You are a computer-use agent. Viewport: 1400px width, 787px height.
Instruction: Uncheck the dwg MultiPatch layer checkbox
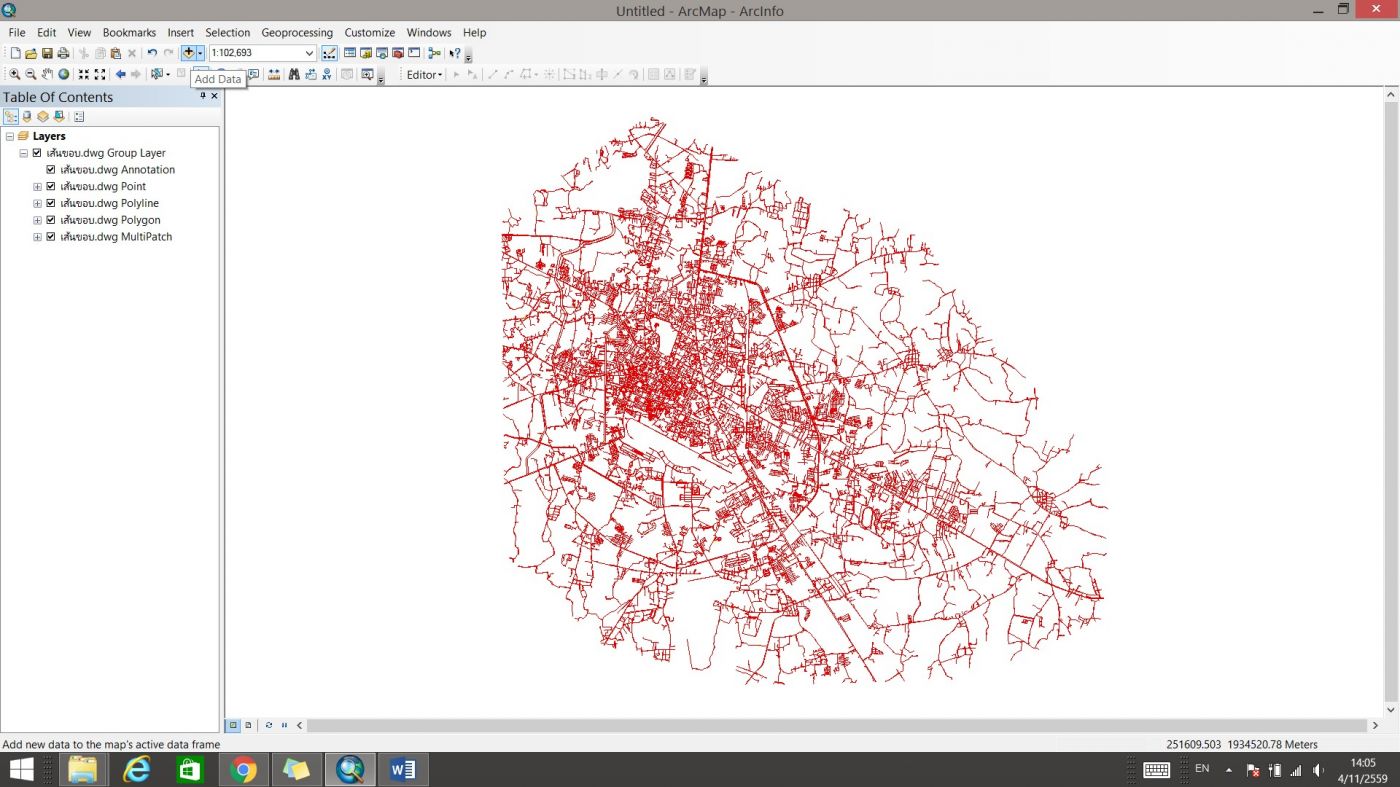click(x=51, y=237)
